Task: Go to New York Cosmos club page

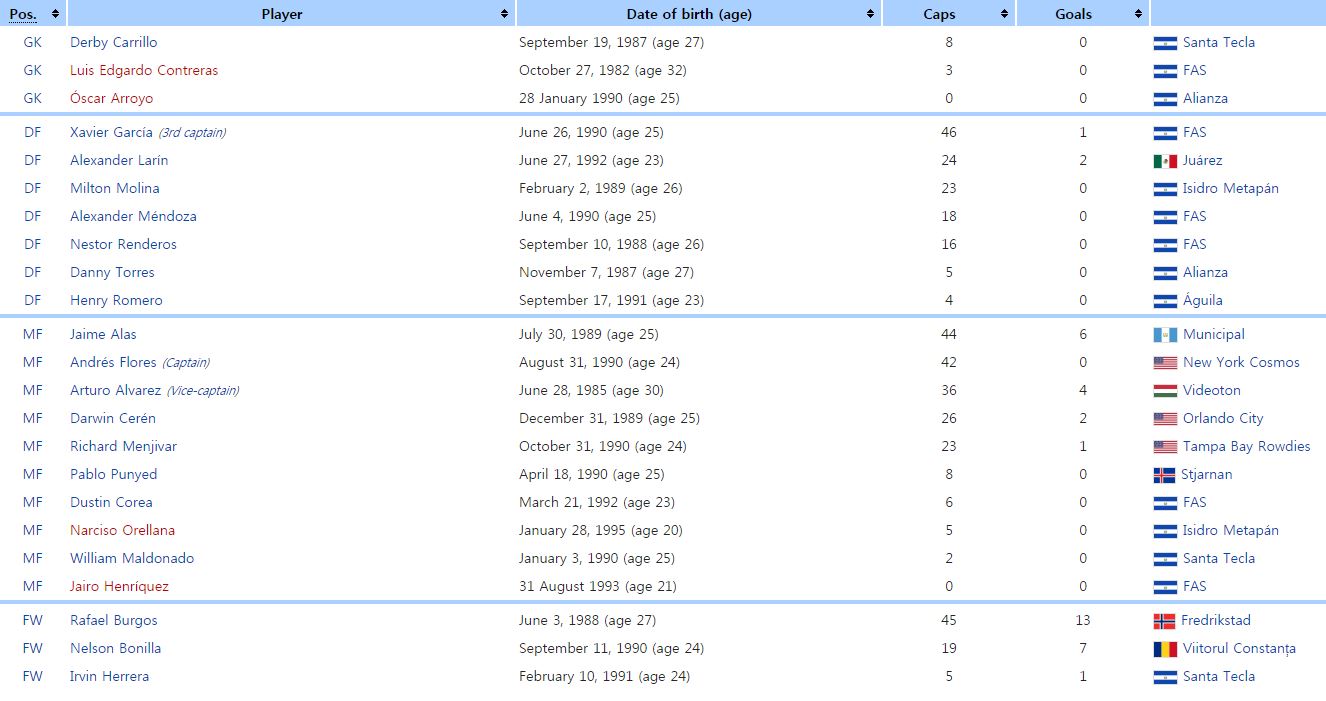Action: (x=1241, y=362)
